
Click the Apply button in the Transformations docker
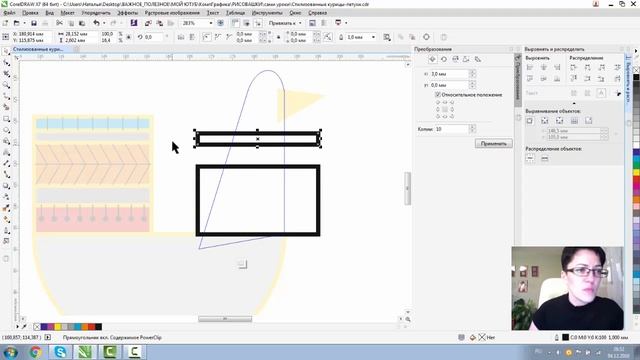tap(493, 144)
